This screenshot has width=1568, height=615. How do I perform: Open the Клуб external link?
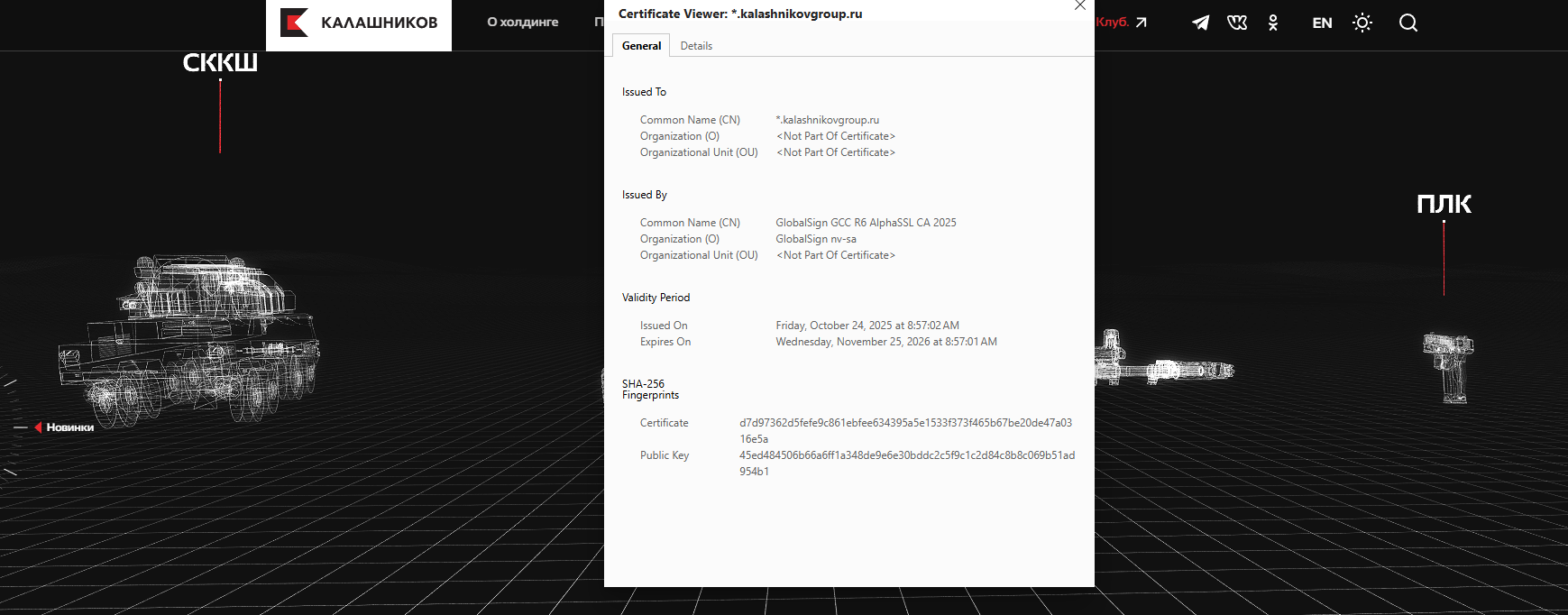[x=1121, y=22]
